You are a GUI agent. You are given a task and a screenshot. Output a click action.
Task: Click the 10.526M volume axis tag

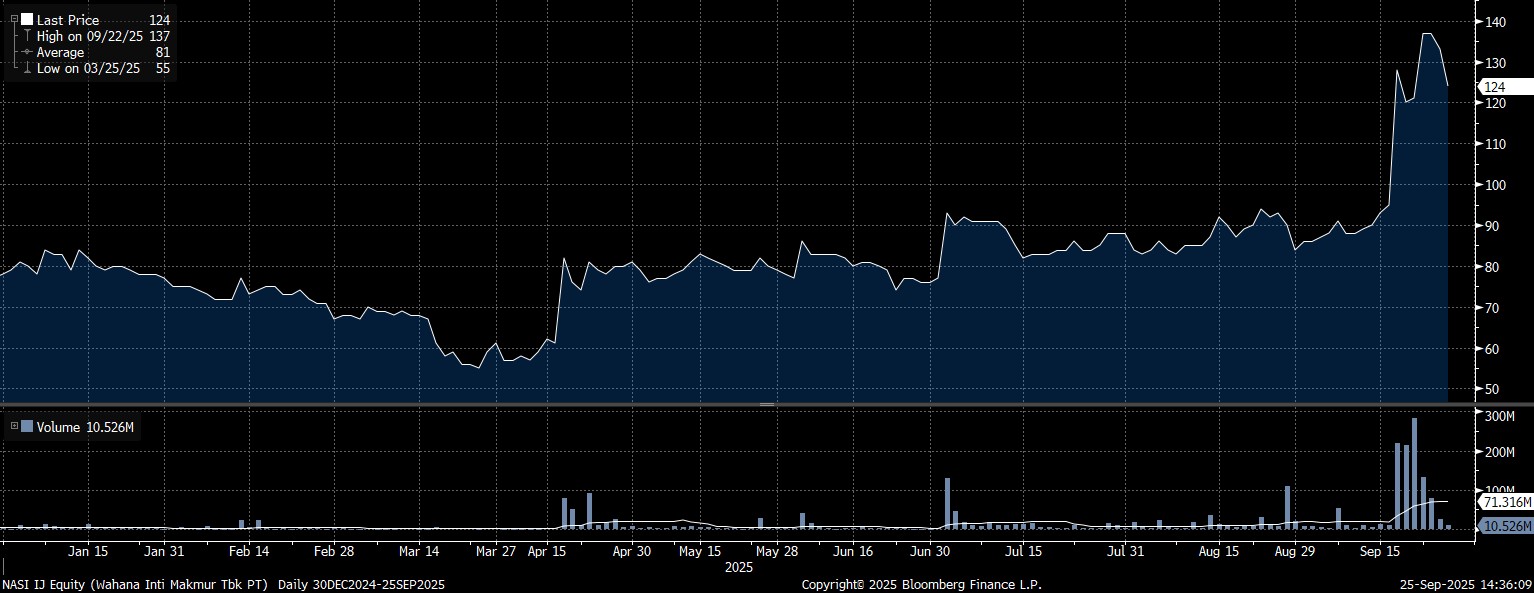pos(1503,526)
